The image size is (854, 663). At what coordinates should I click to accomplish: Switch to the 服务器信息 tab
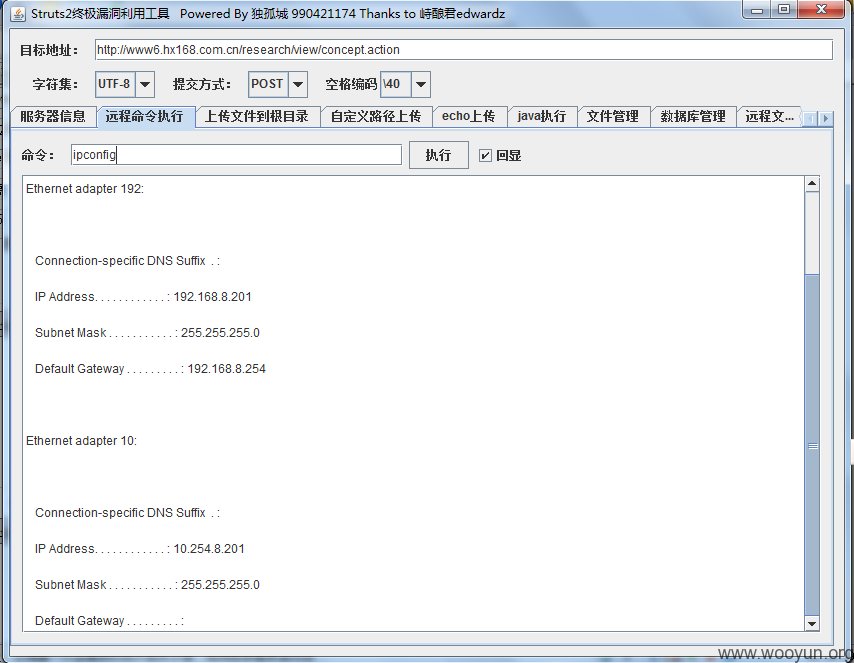[x=53, y=117]
